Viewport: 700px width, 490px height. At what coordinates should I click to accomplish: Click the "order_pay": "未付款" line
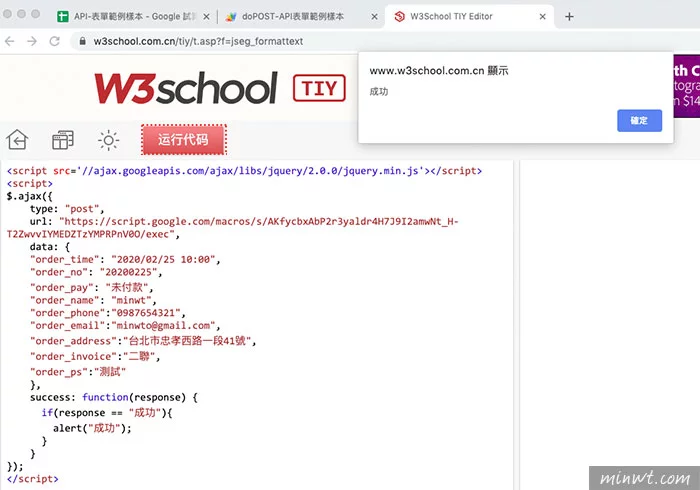tap(92, 287)
